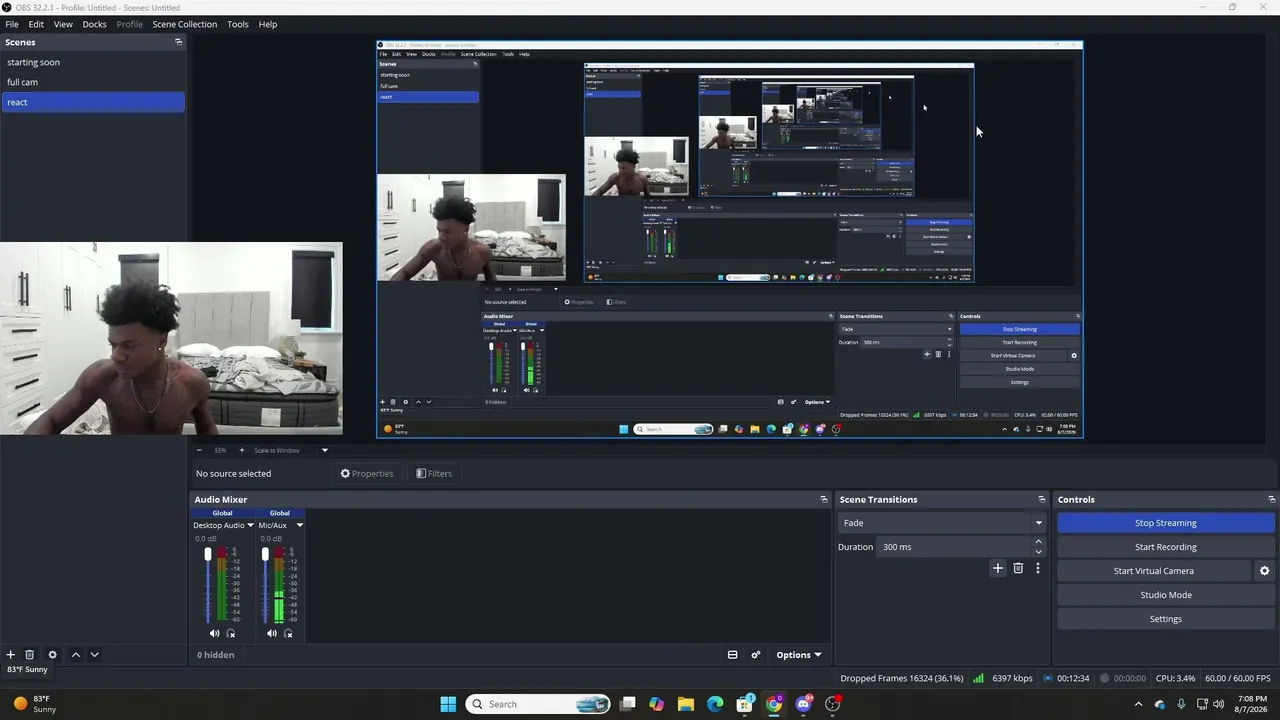Open the Scene Collection menu

click(185, 24)
